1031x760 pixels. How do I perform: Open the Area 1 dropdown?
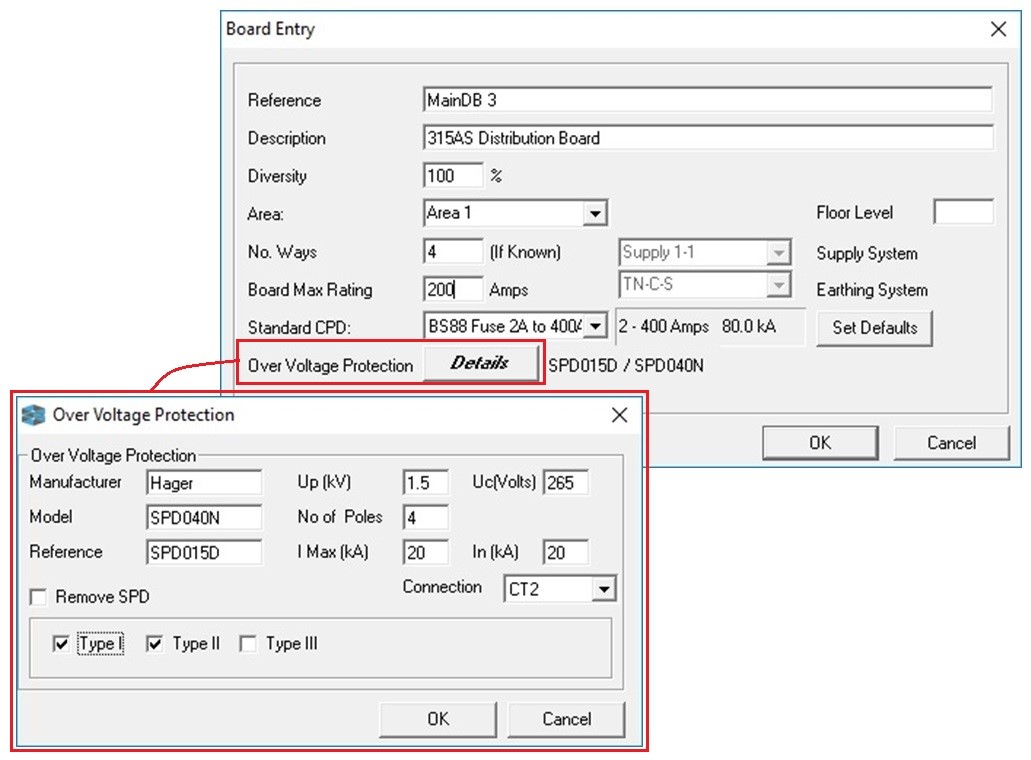pos(594,214)
